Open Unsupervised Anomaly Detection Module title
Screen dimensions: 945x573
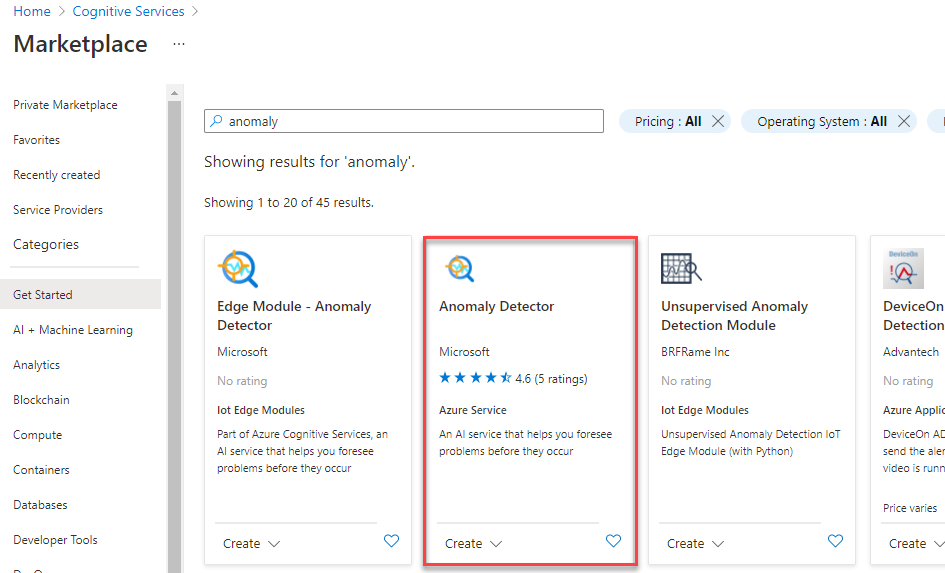[734, 316]
